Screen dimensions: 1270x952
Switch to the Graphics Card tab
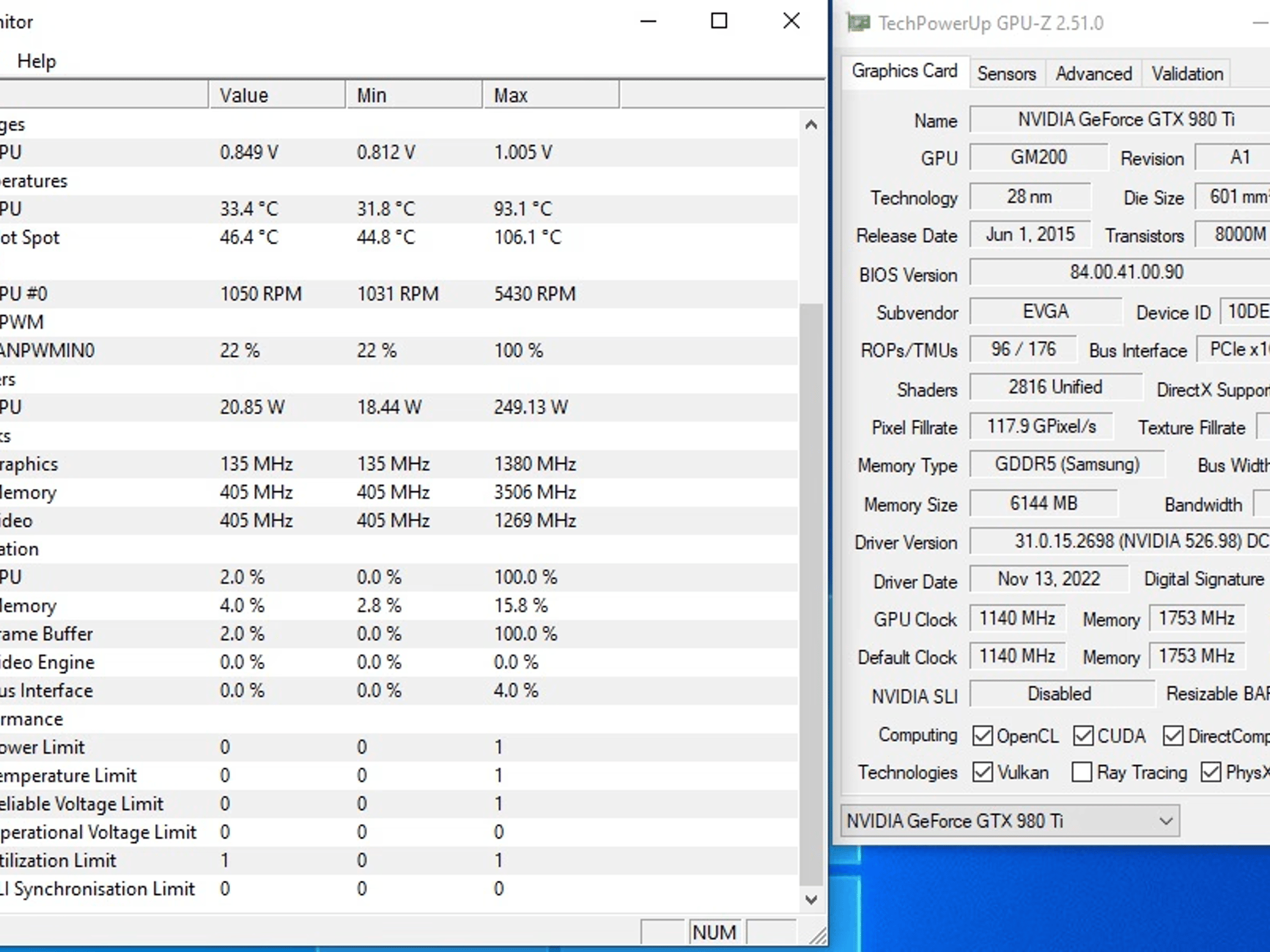click(x=905, y=71)
